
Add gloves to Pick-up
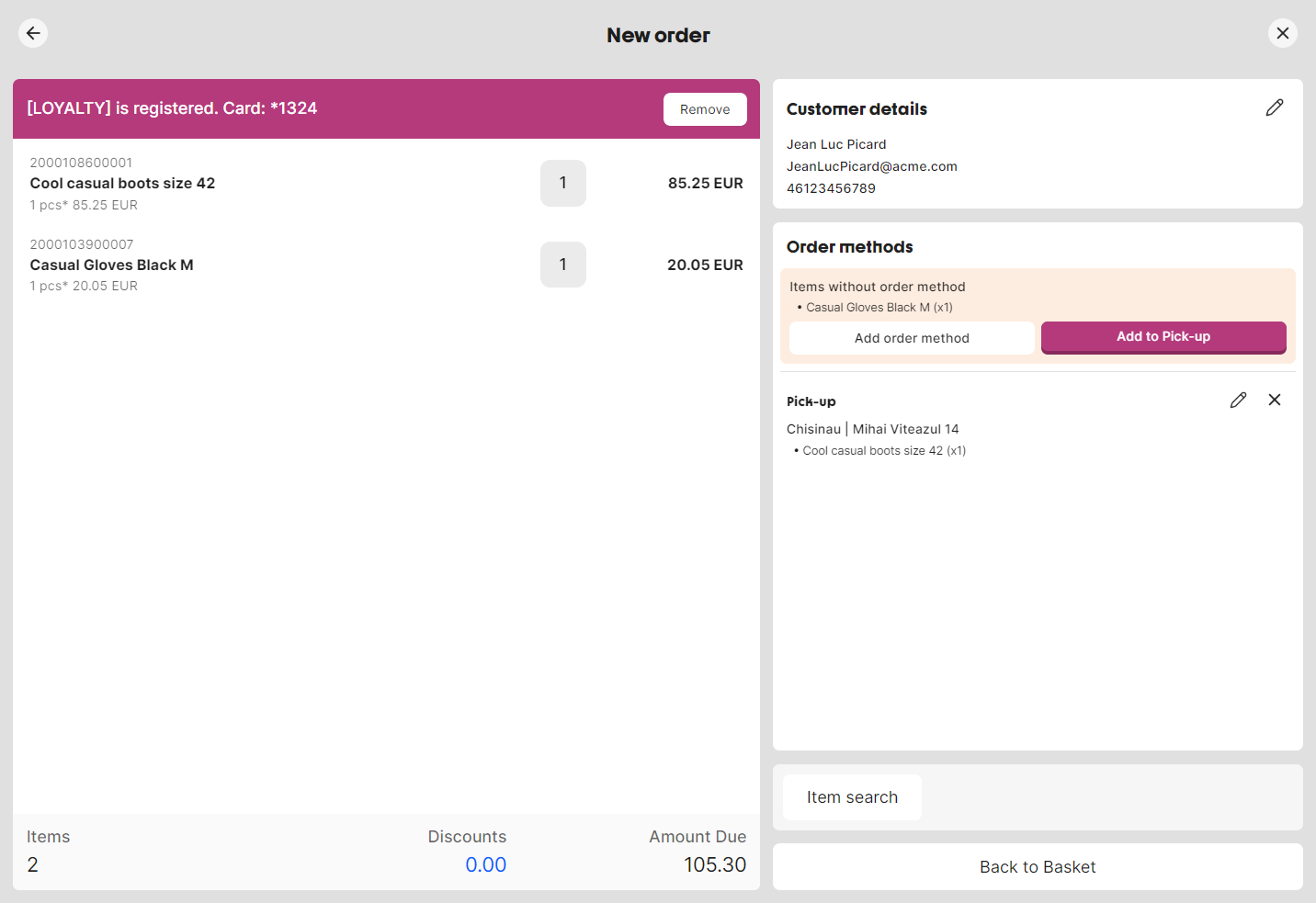pyautogui.click(x=1163, y=337)
